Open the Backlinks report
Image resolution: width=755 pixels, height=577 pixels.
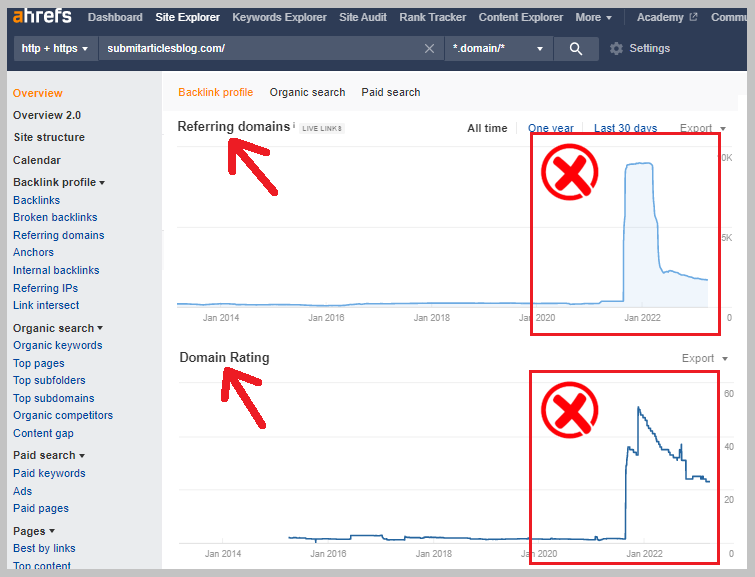click(37, 200)
